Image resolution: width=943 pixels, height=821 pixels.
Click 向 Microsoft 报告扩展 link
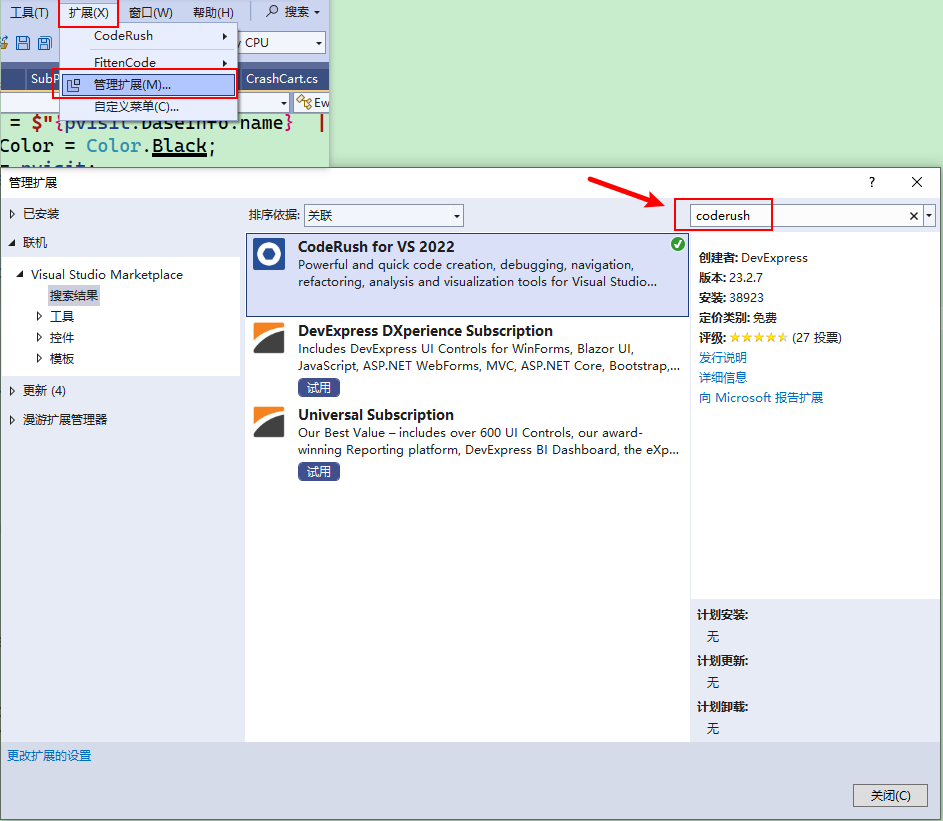click(x=761, y=398)
